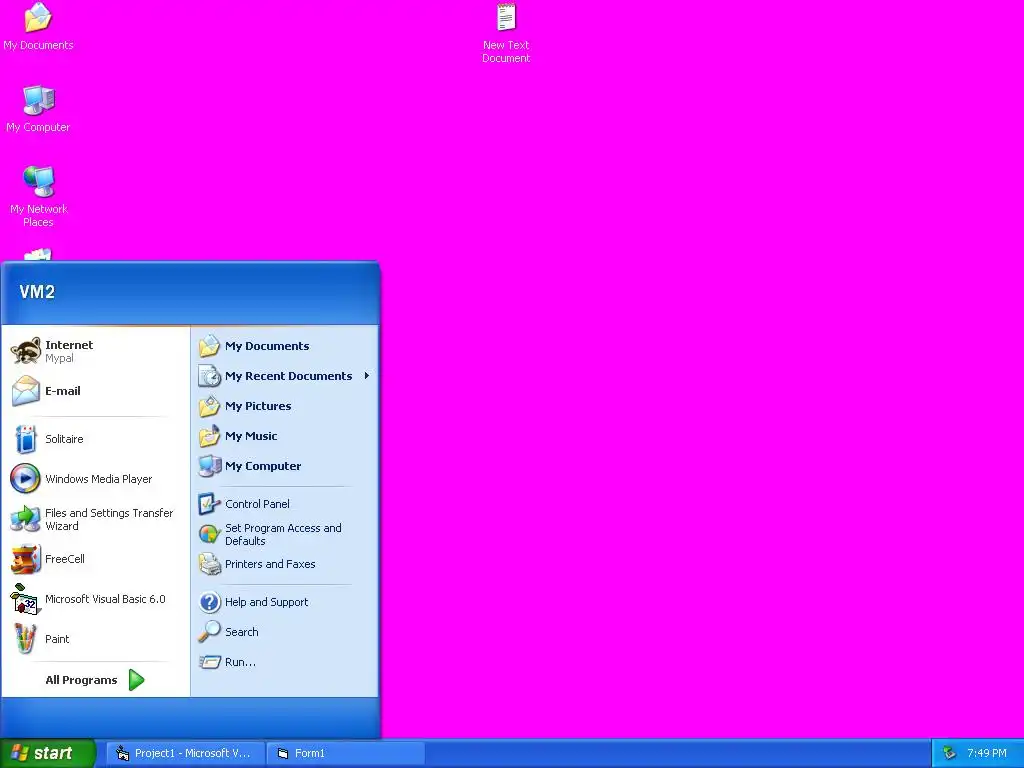Click the Start button
The height and width of the screenshot is (768, 1024).
click(x=48, y=754)
